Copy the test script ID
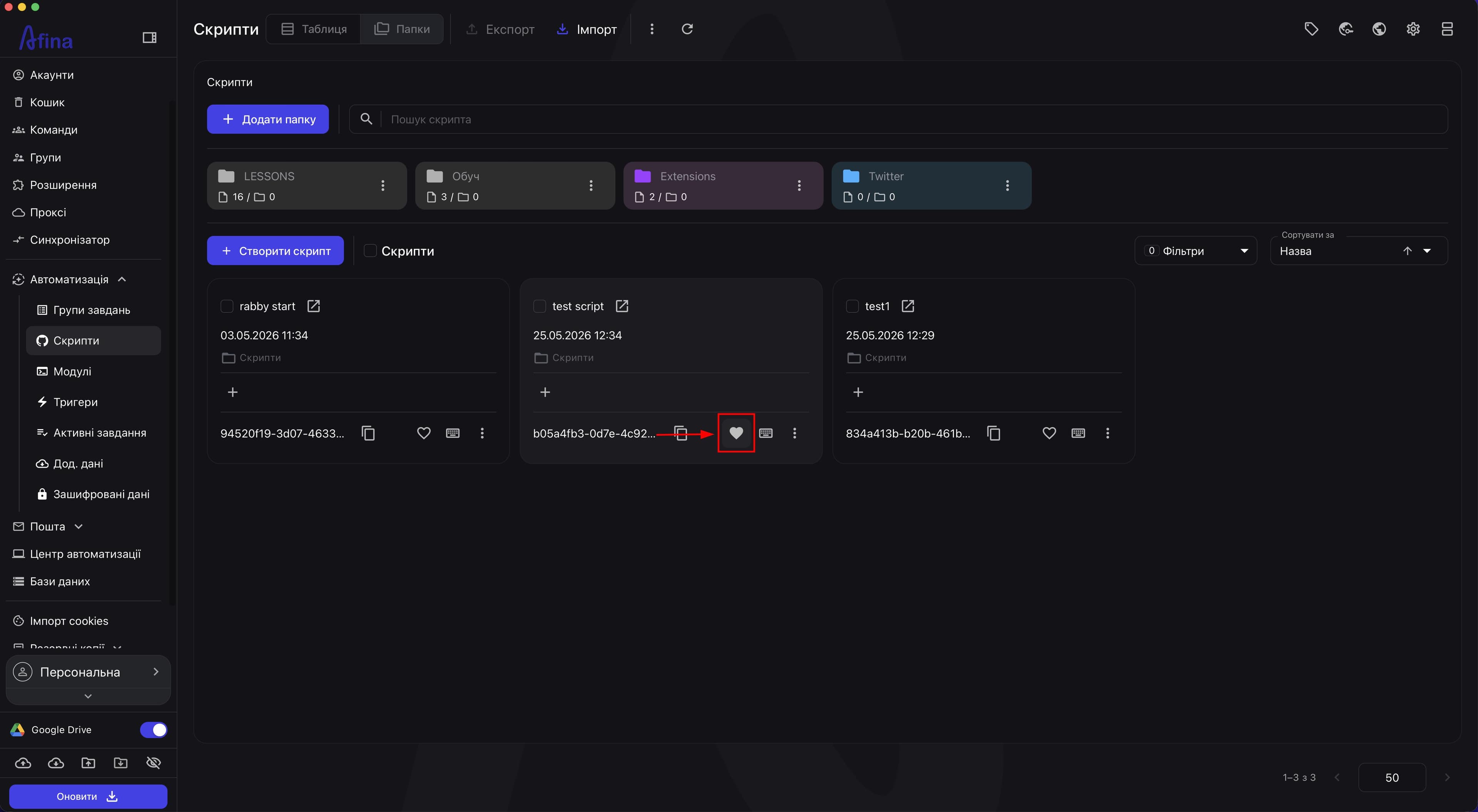 pos(680,433)
